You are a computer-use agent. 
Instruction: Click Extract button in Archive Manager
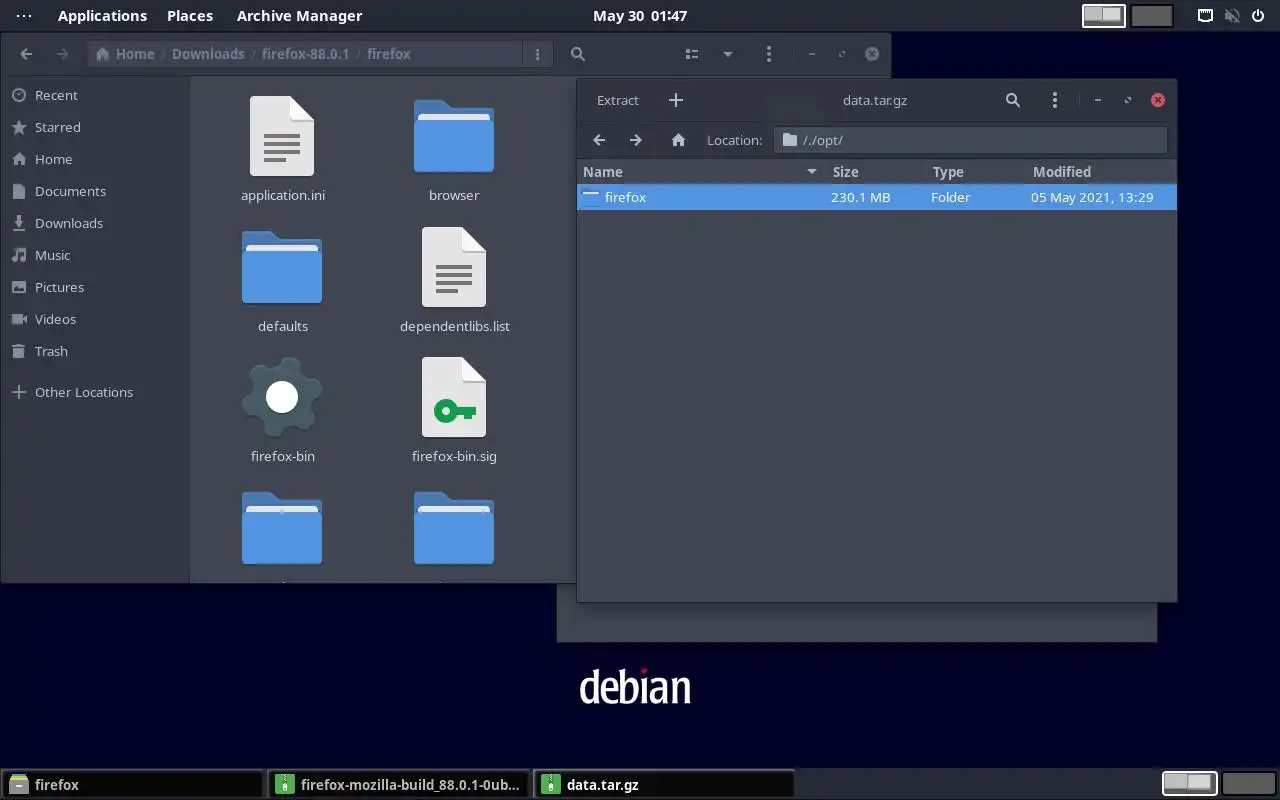617,100
